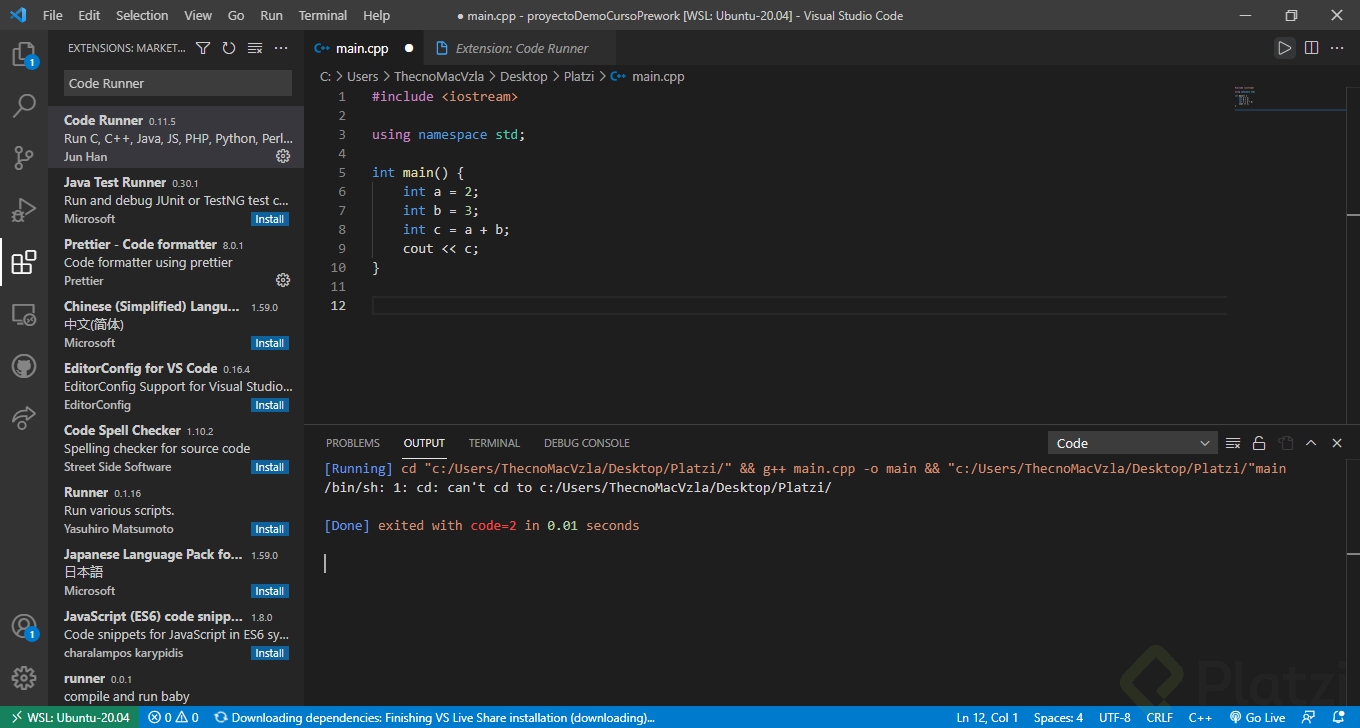Split the editor right
Image resolution: width=1360 pixels, height=728 pixels.
click(x=1311, y=48)
